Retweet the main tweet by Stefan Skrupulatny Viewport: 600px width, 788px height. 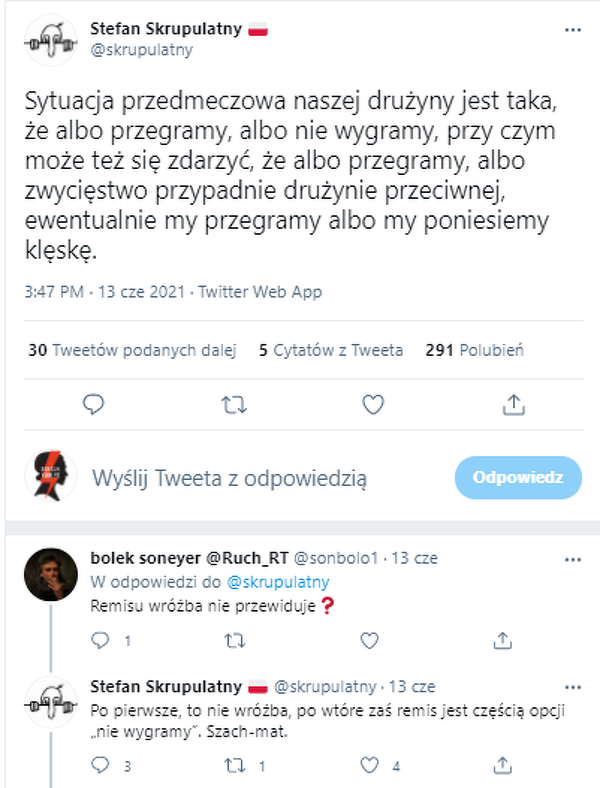coord(233,404)
